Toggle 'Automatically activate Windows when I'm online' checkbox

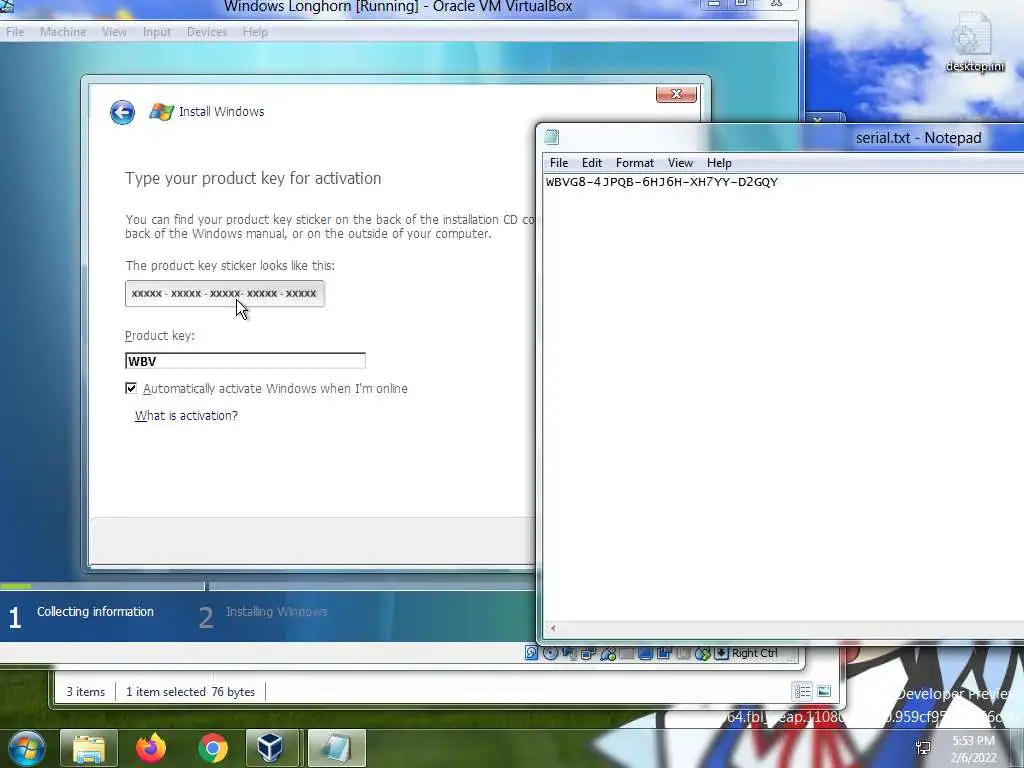[131, 388]
